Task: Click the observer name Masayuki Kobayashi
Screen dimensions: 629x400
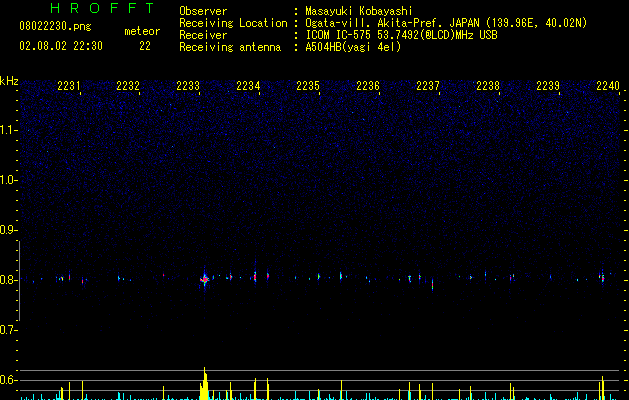Action: coord(359,11)
